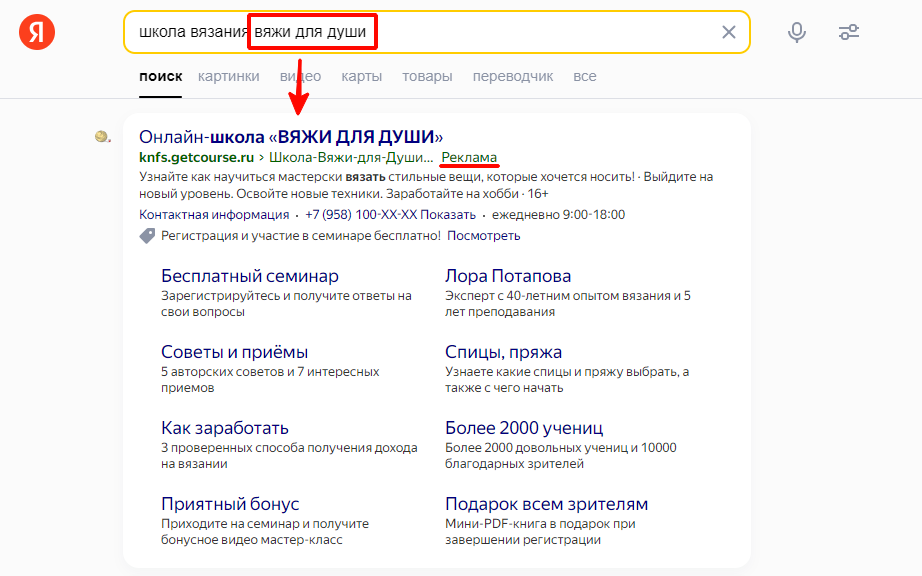The height and width of the screenshot is (576, 922).
Task: Click the «Реклама» ad label
Action: [x=469, y=158]
